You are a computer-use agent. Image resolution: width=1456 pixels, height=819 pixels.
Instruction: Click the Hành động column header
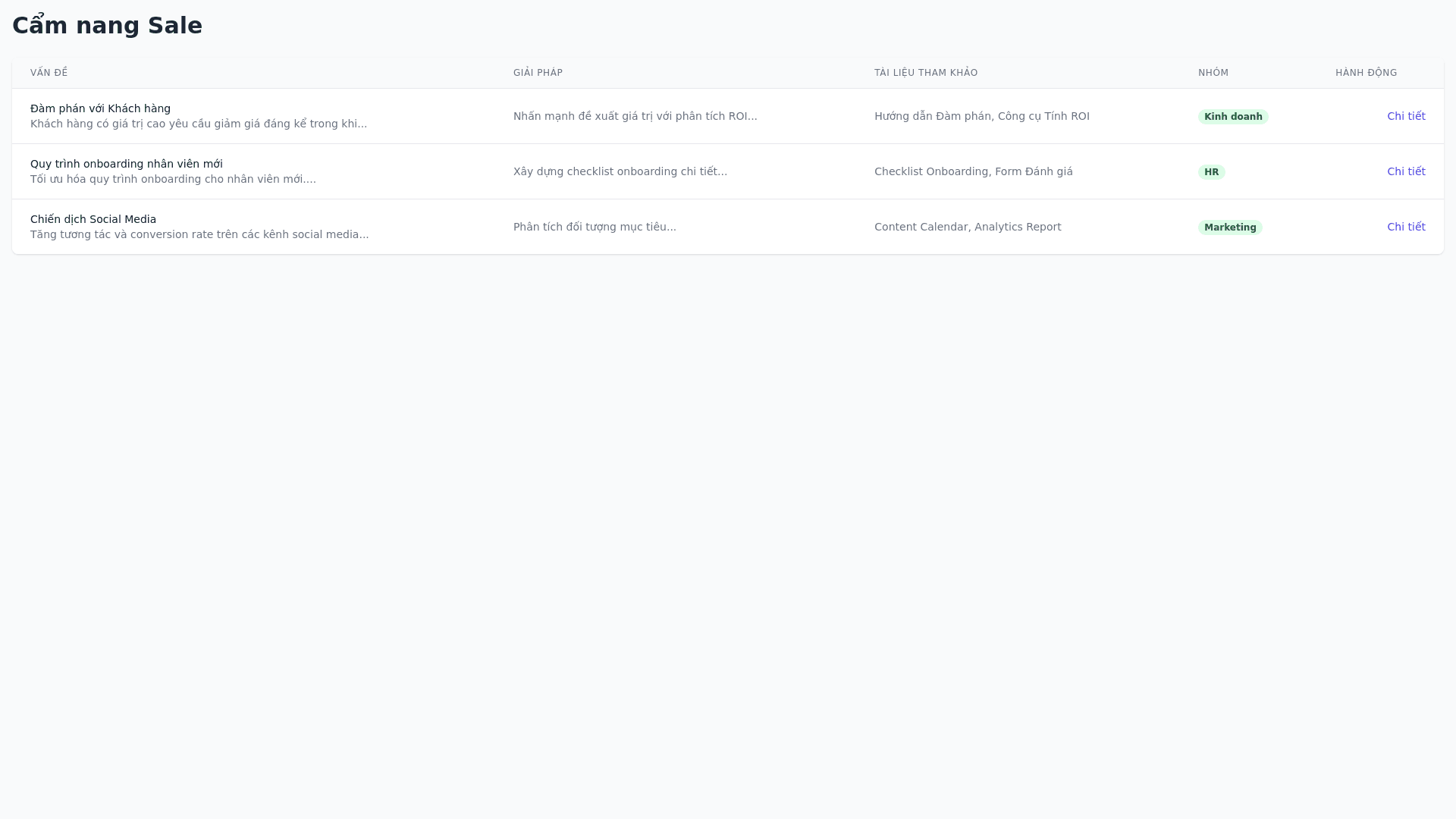click(1366, 73)
